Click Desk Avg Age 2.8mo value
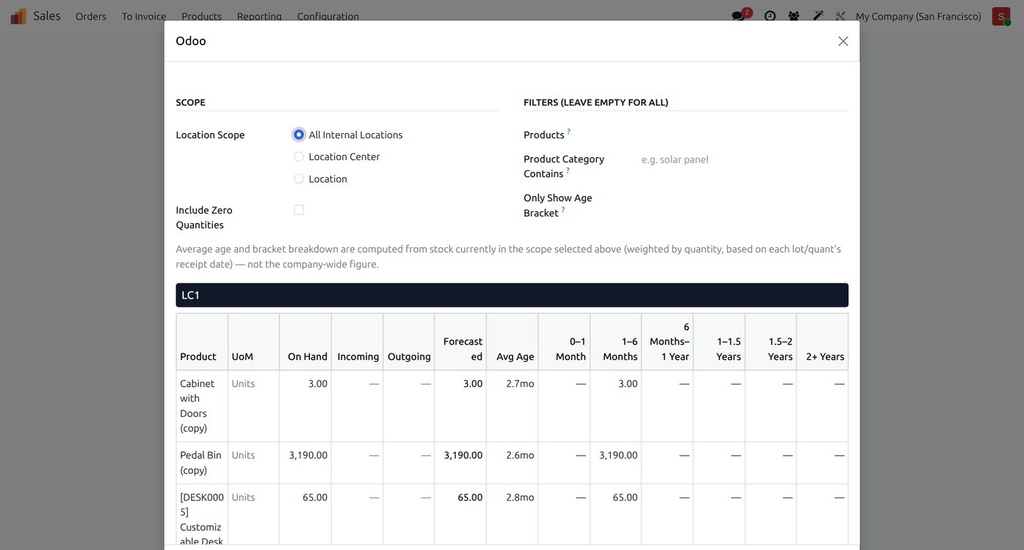Viewport: 1024px width, 550px height. (x=520, y=498)
